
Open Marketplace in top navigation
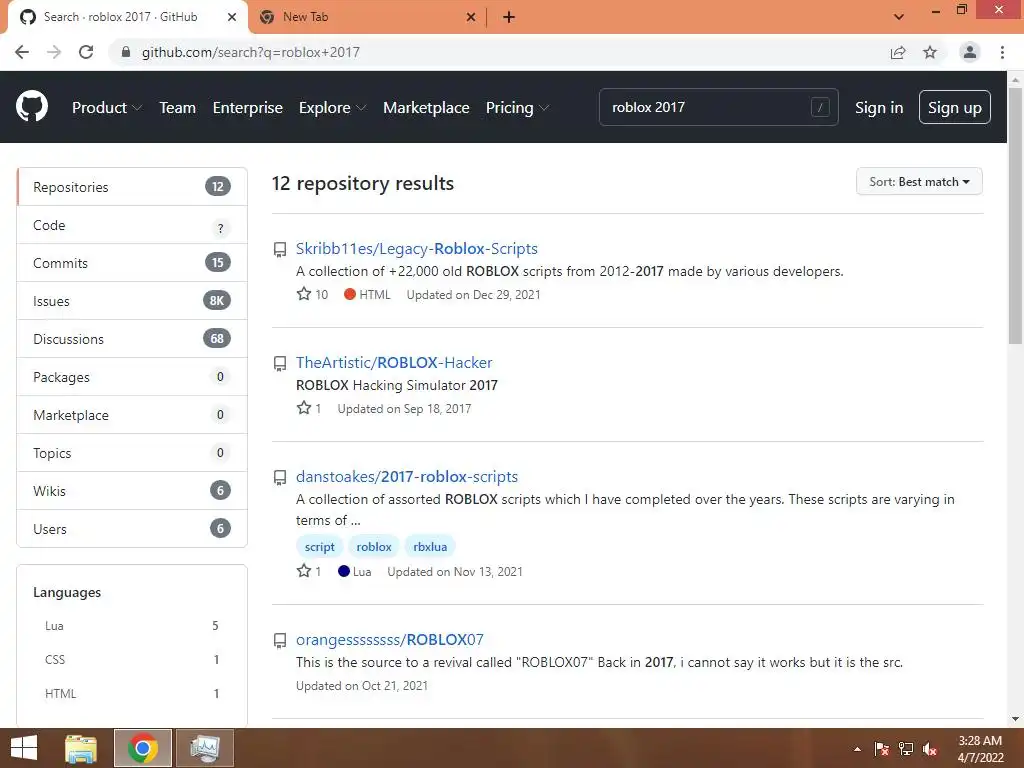coord(426,107)
